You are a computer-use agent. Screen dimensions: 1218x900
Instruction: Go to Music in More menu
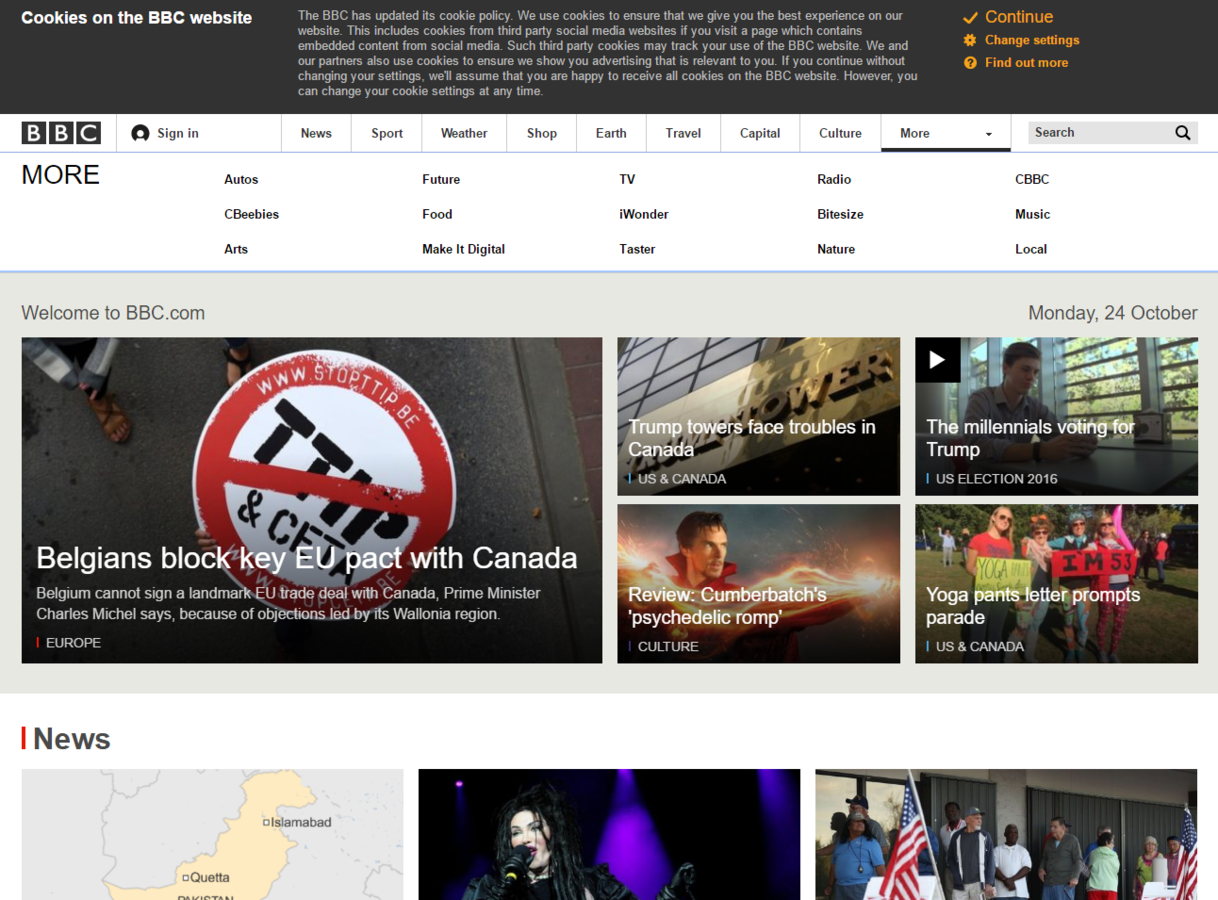click(x=1033, y=214)
